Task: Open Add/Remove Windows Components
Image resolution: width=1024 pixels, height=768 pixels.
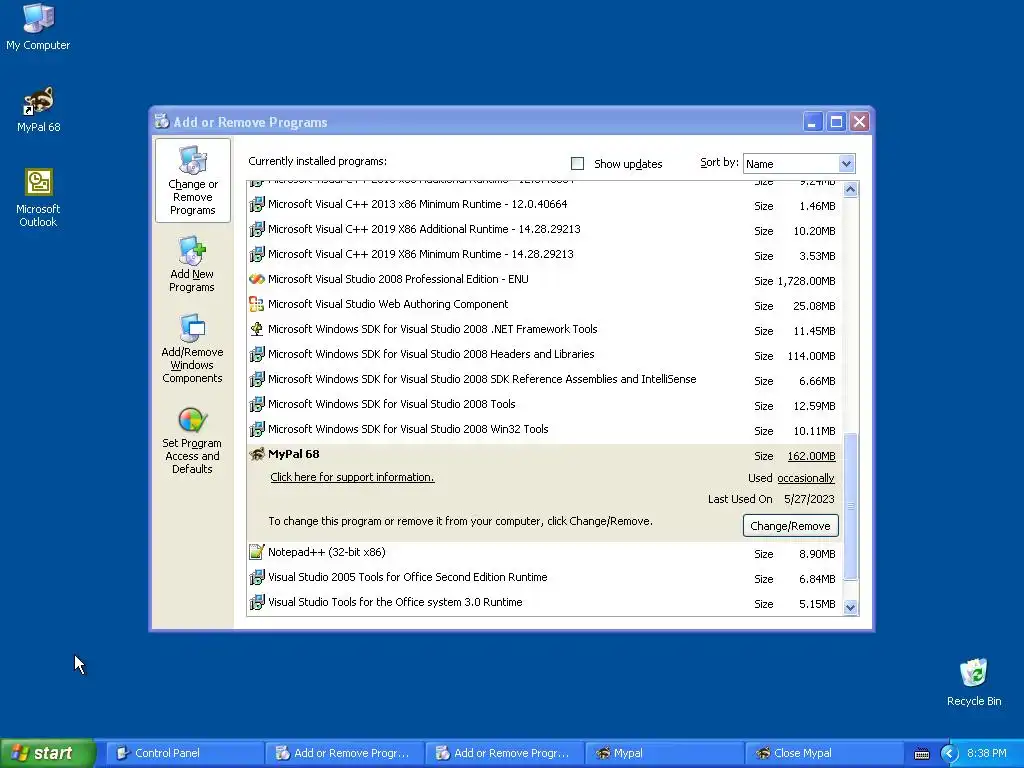Action: coord(192,349)
